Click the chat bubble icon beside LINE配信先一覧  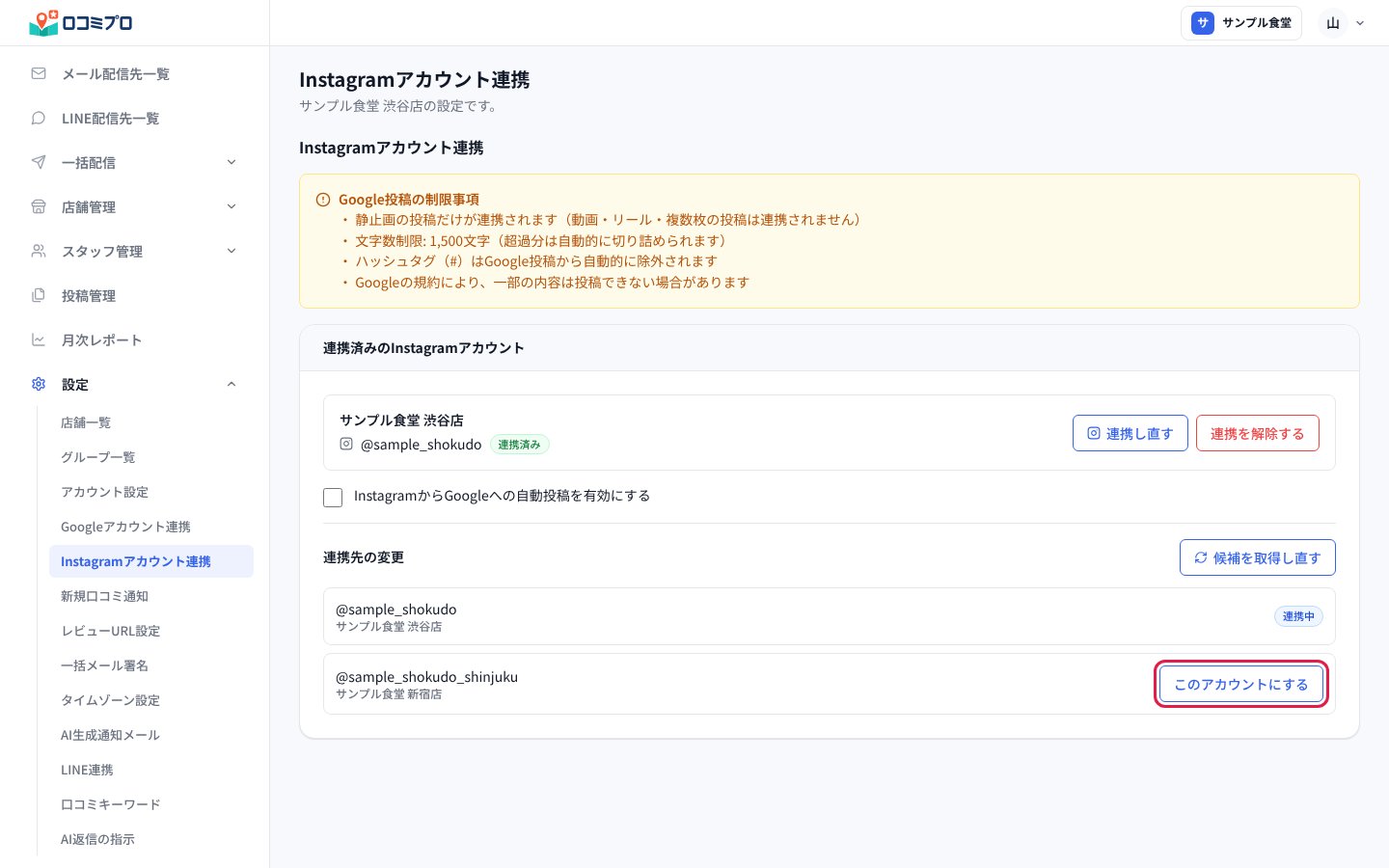tap(39, 118)
